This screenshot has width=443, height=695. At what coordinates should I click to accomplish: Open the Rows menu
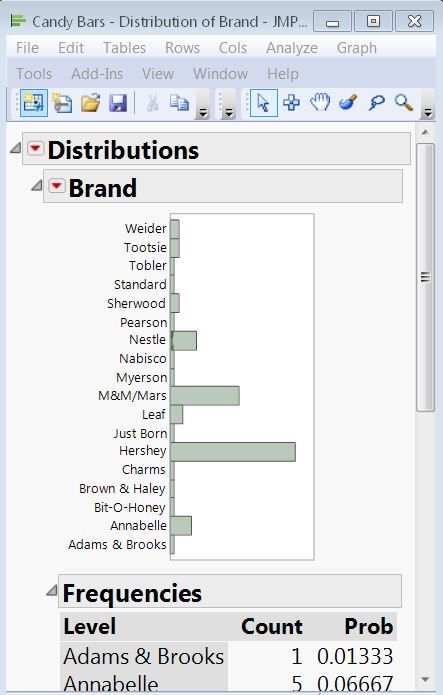coord(182,48)
